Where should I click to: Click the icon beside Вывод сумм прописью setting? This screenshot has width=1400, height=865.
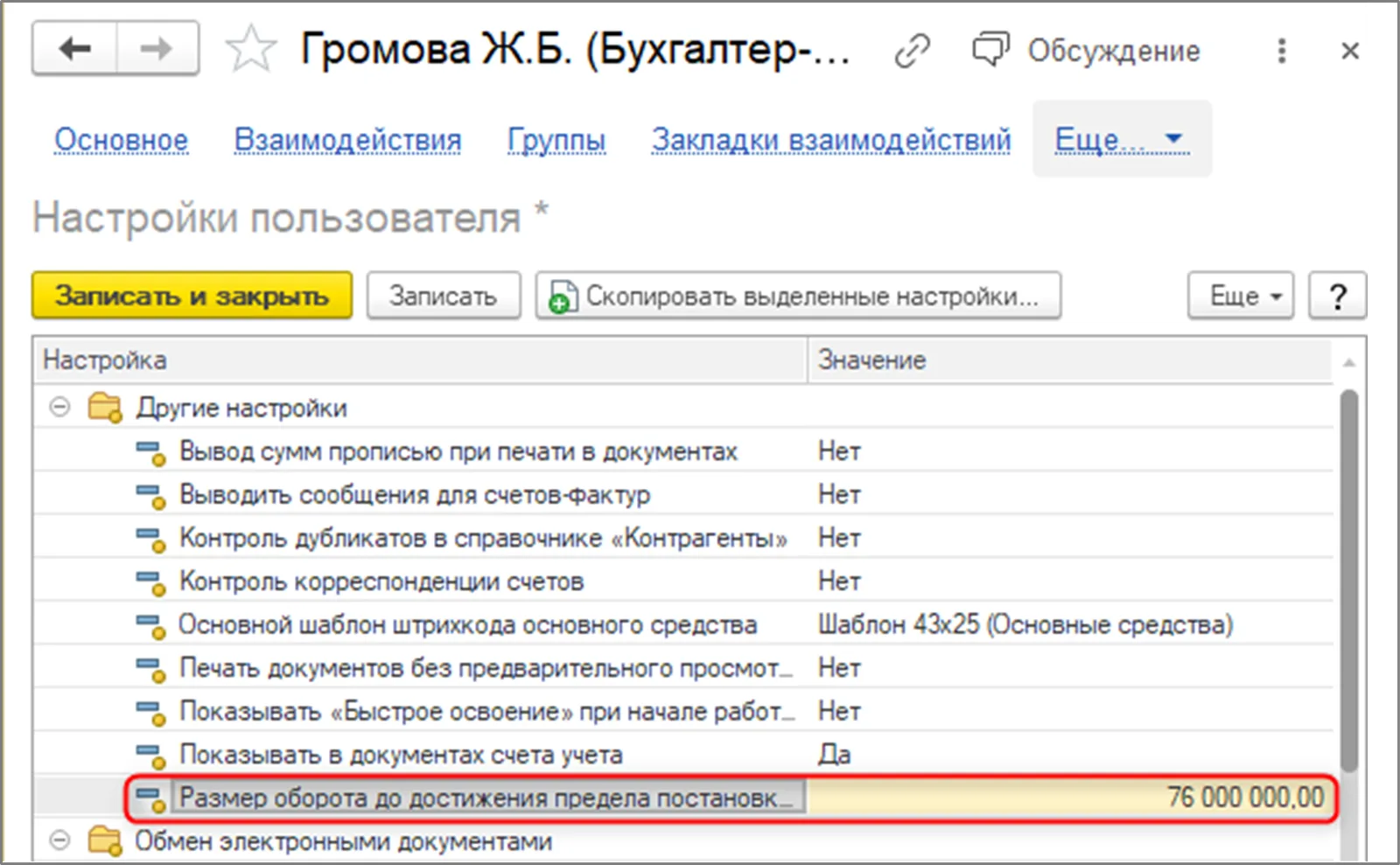150,452
